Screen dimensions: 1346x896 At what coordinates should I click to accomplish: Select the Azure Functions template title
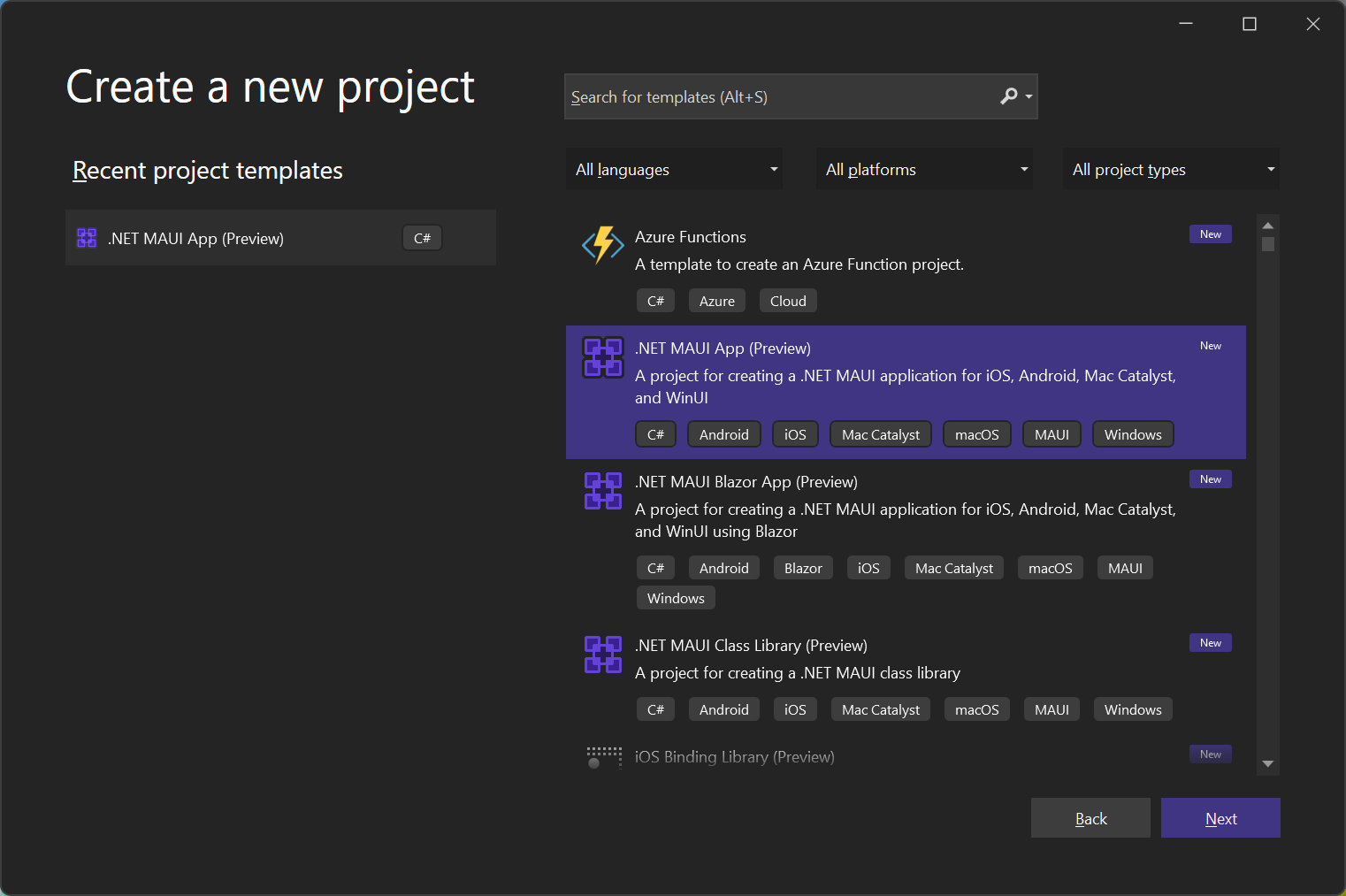[x=690, y=237]
